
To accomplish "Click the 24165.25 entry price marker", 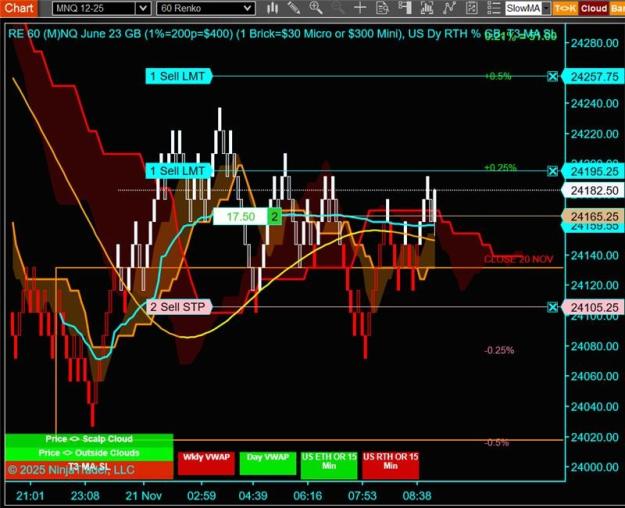I will [x=594, y=217].
